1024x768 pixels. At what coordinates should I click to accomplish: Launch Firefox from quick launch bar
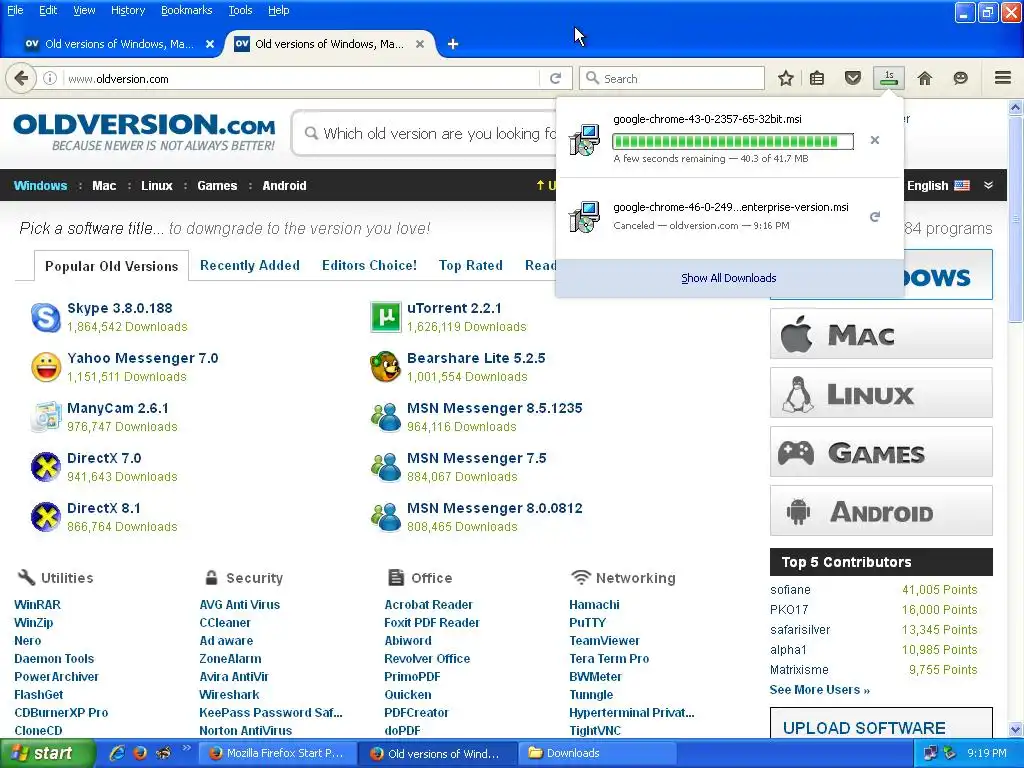pos(140,753)
